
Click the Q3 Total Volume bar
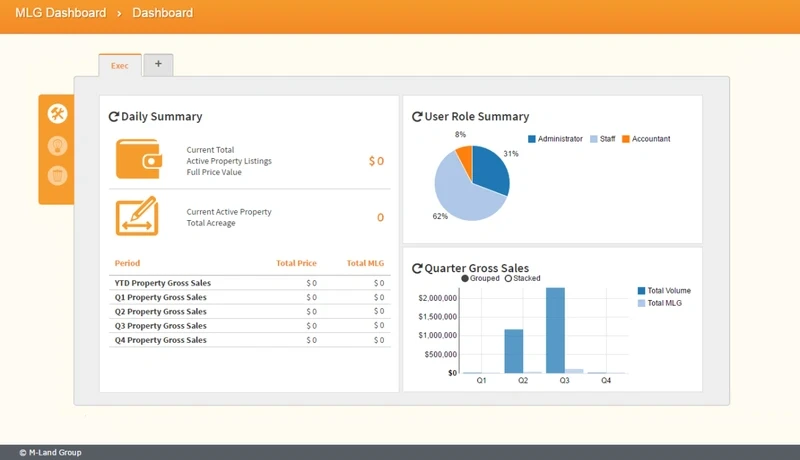tap(555, 330)
